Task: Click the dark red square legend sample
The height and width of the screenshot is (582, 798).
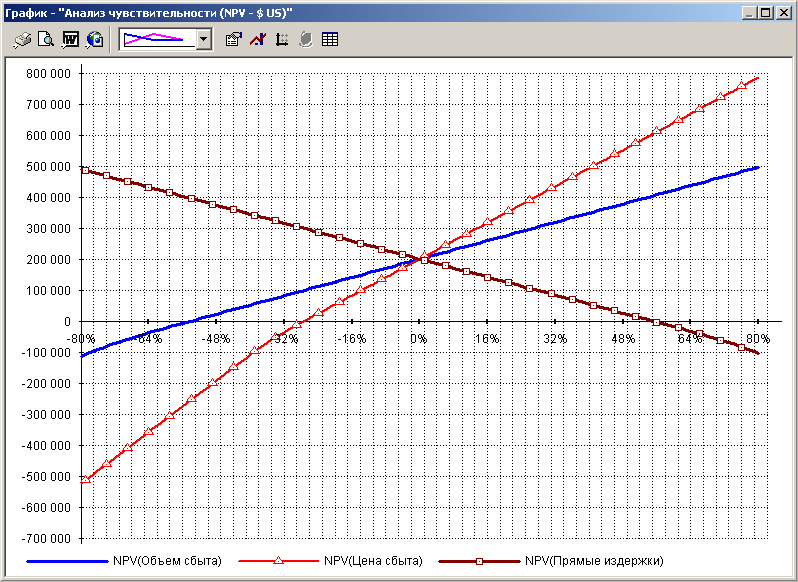Action: (479, 561)
